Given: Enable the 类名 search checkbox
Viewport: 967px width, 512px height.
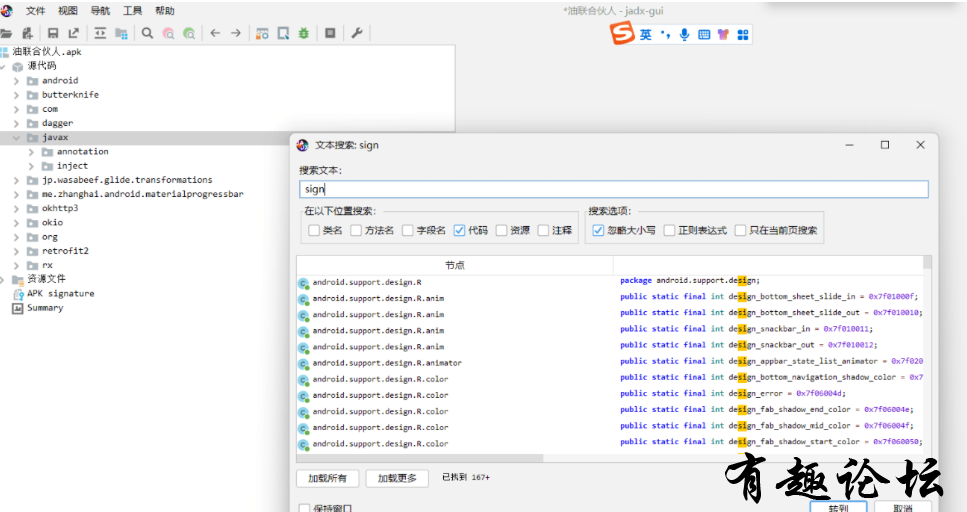Looking at the screenshot, I should click(314, 230).
